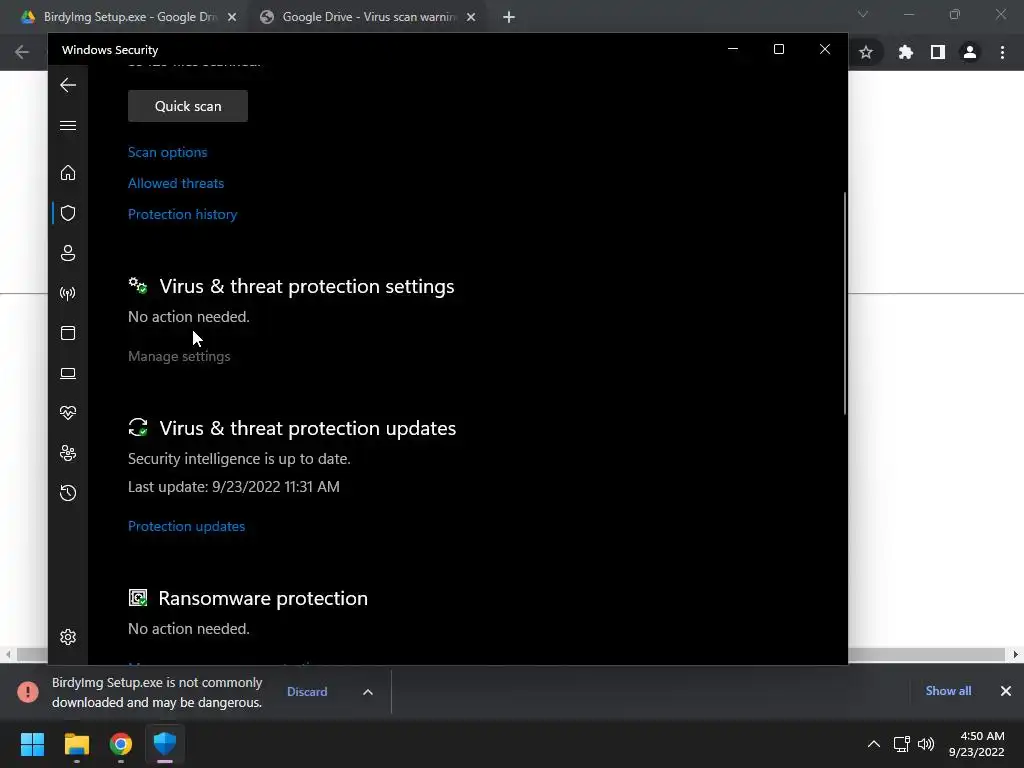1024x768 pixels.
Task: Open Protection history clock icon in sidebar
Action: coord(68,492)
